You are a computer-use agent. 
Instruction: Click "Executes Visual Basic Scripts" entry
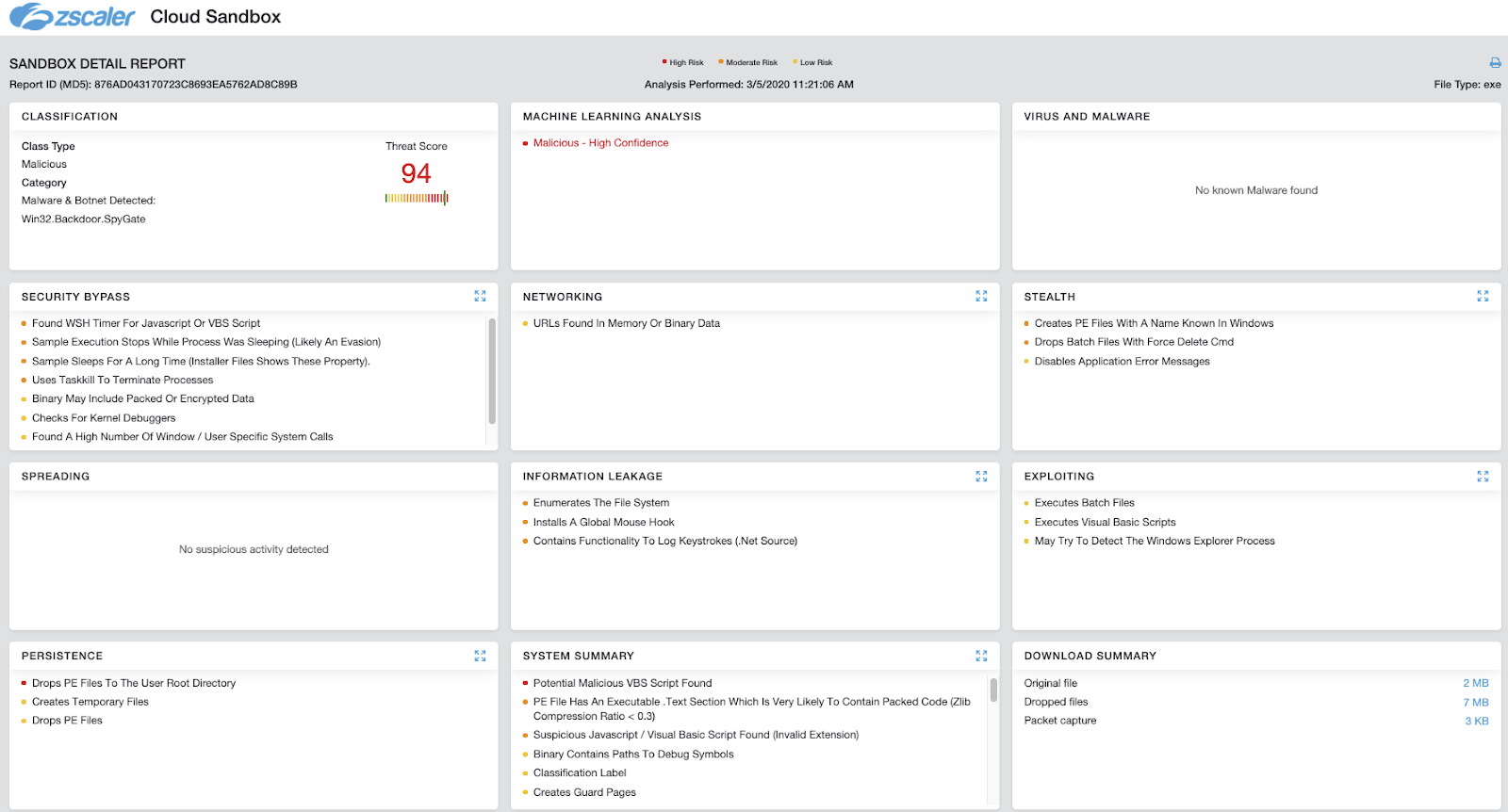[1106, 522]
